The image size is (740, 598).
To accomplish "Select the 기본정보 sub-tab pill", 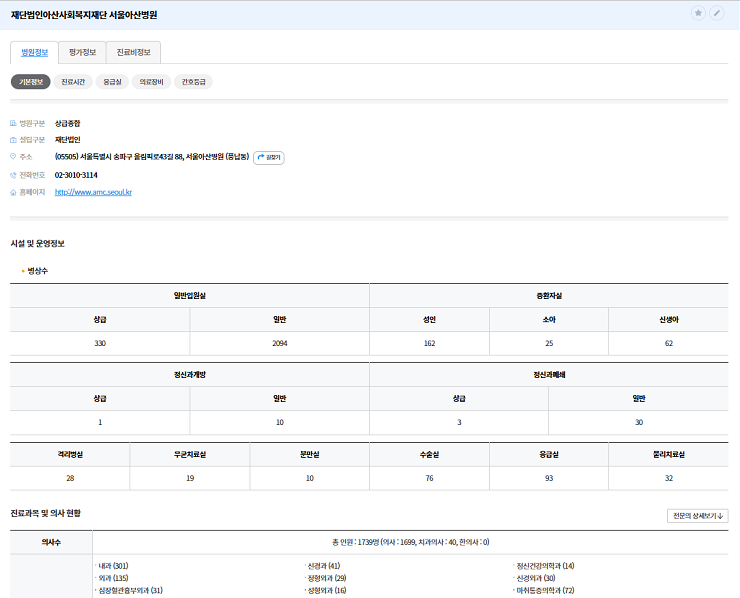I will (x=31, y=82).
